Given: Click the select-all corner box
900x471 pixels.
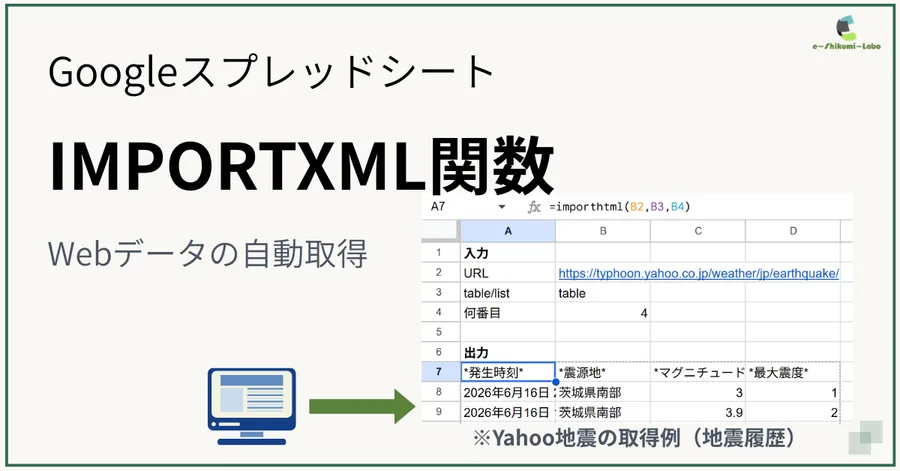Looking at the screenshot, I should click(440, 231).
